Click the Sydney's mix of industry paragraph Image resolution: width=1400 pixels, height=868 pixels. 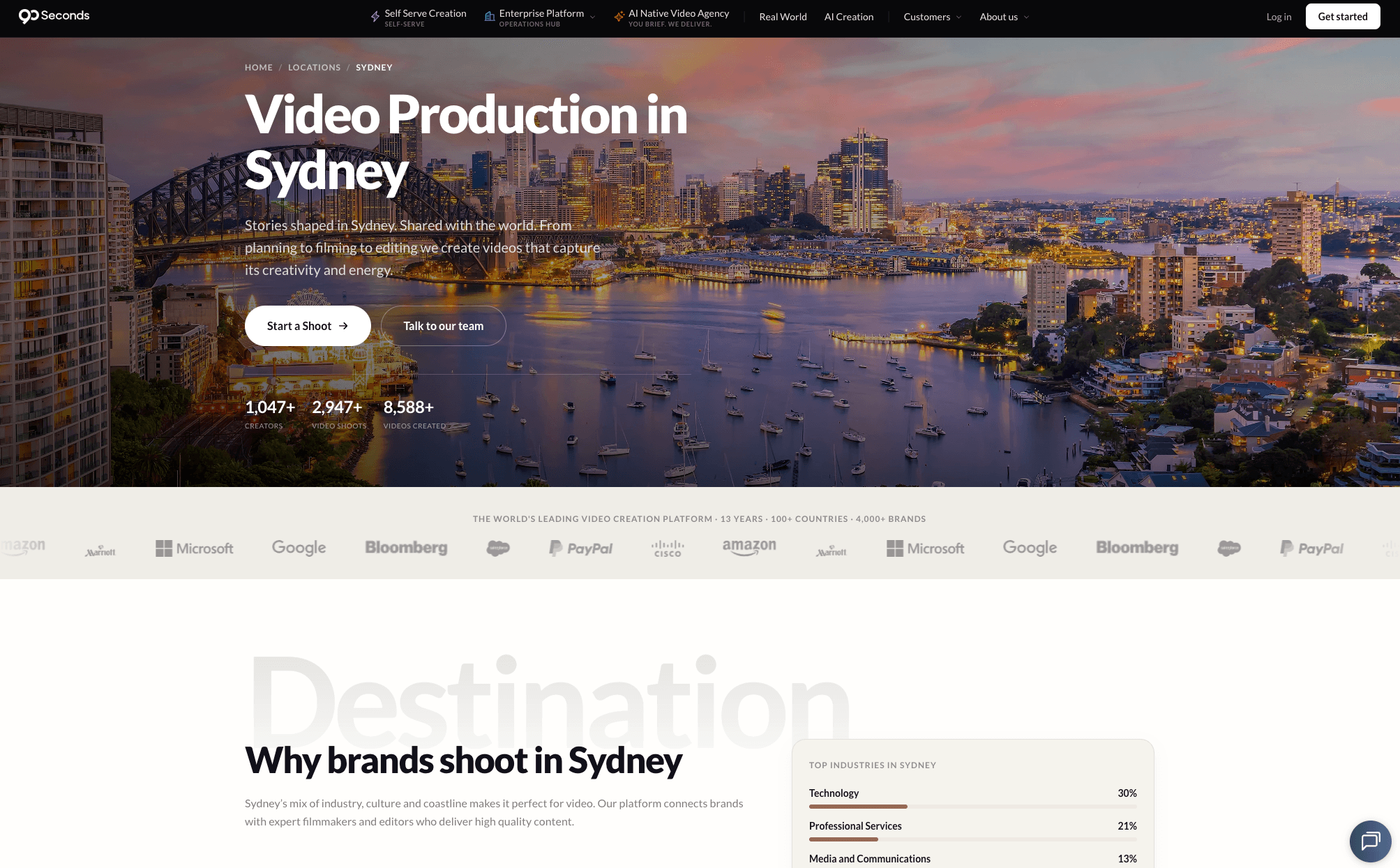coord(494,813)
